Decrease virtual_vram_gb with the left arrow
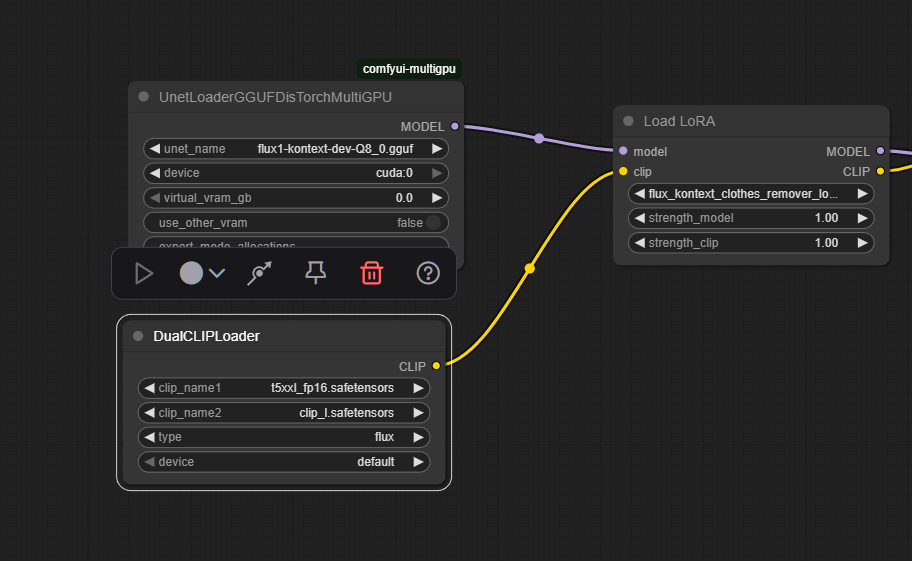The image size is (912, 561). click(x=155, y=198)
